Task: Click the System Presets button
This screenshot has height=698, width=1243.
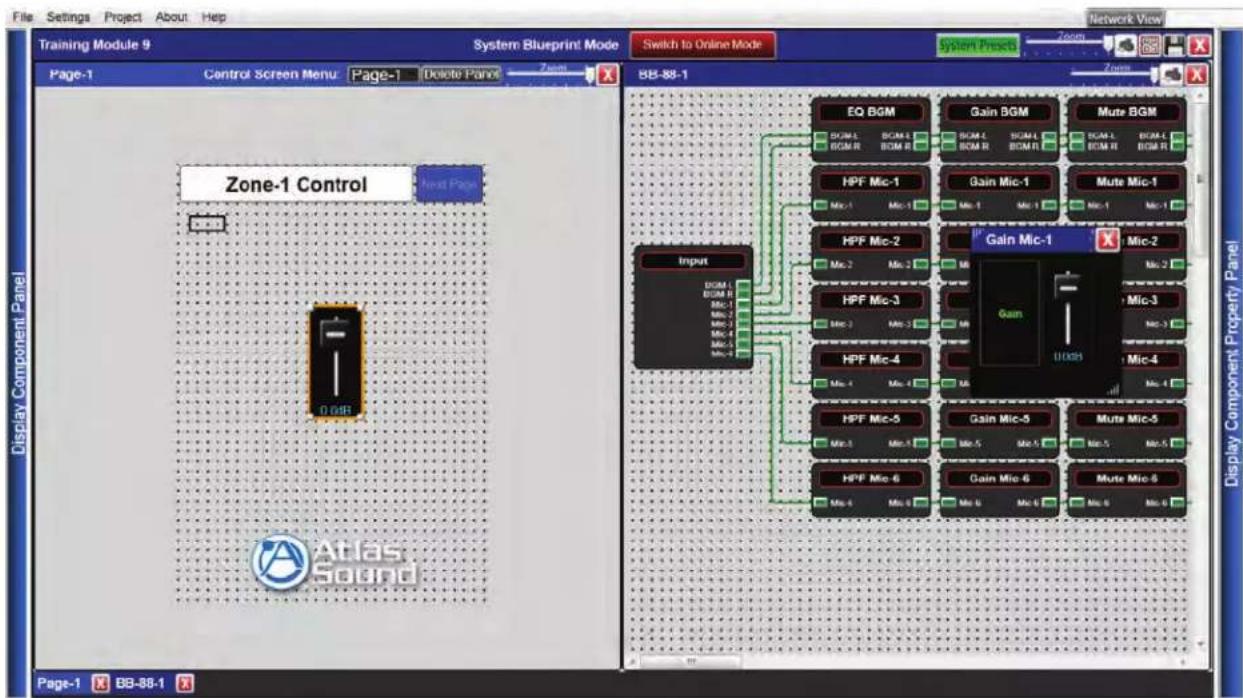Action: 976,46
